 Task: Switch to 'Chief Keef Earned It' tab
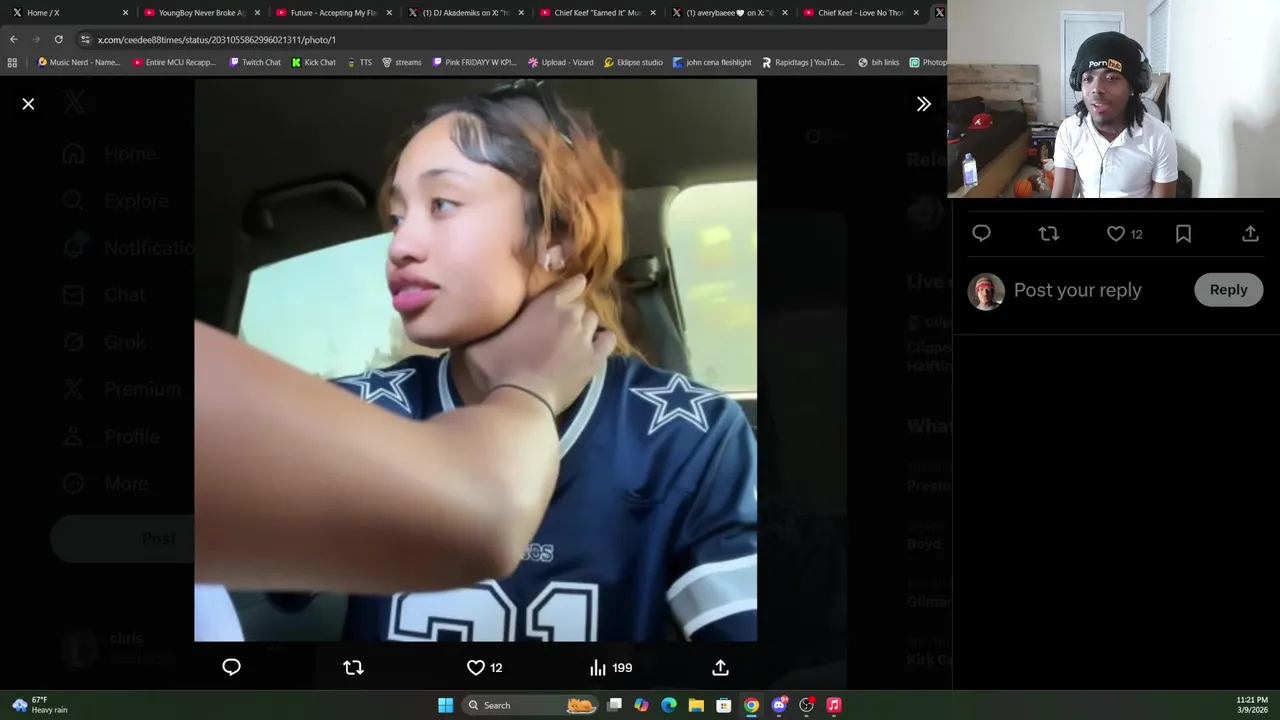point(597,13)
